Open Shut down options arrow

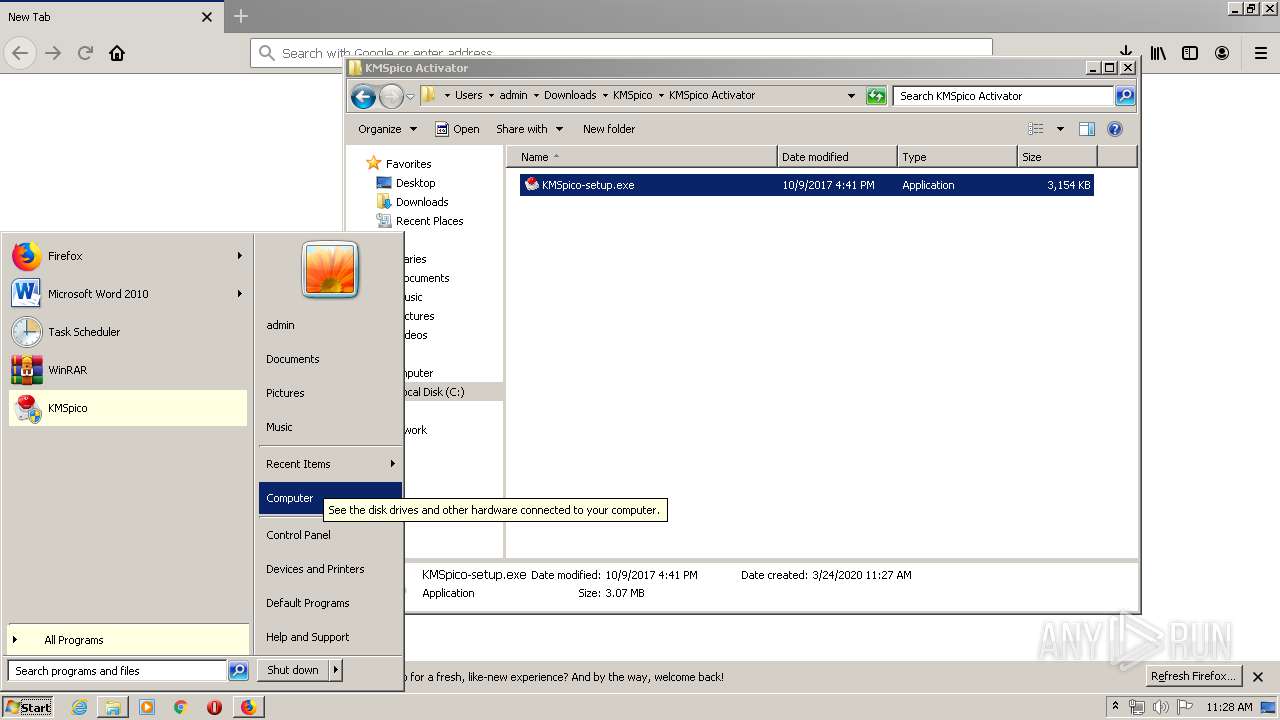tap(335, 670)
